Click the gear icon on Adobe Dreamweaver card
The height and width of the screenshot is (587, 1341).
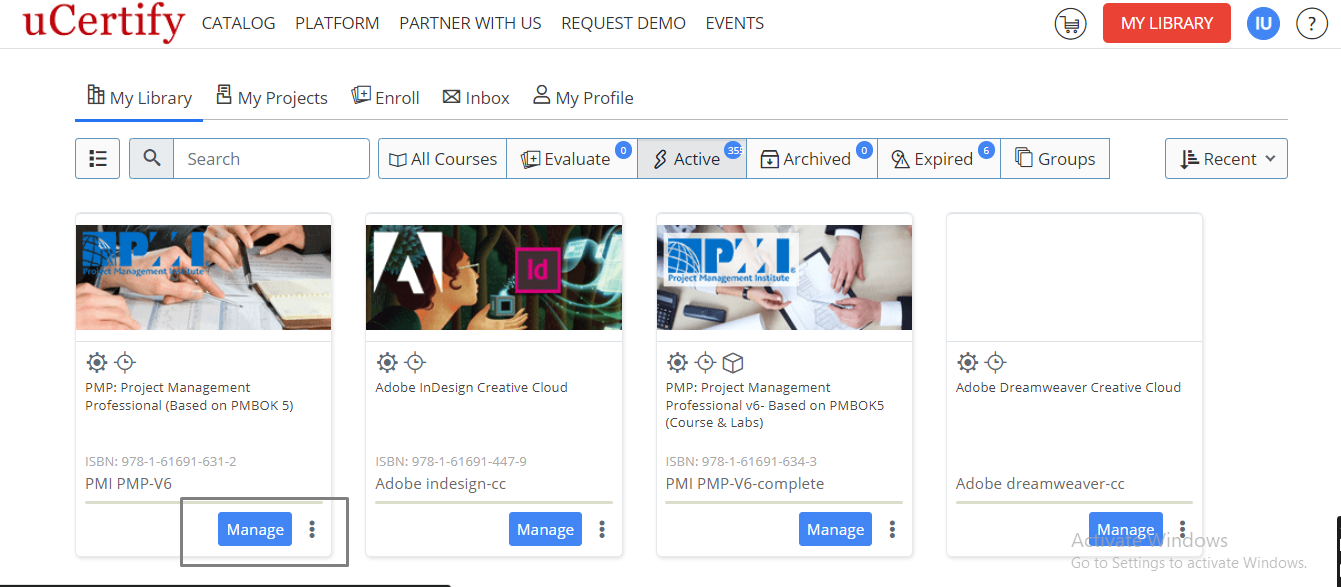tap(967, 362)
